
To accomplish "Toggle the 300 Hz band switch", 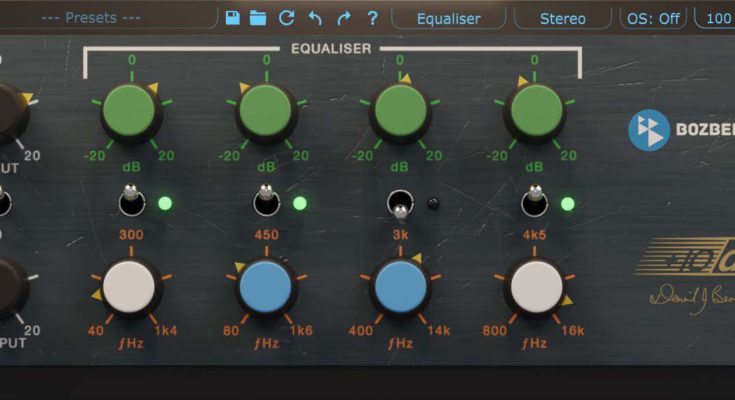I will 130,200.
